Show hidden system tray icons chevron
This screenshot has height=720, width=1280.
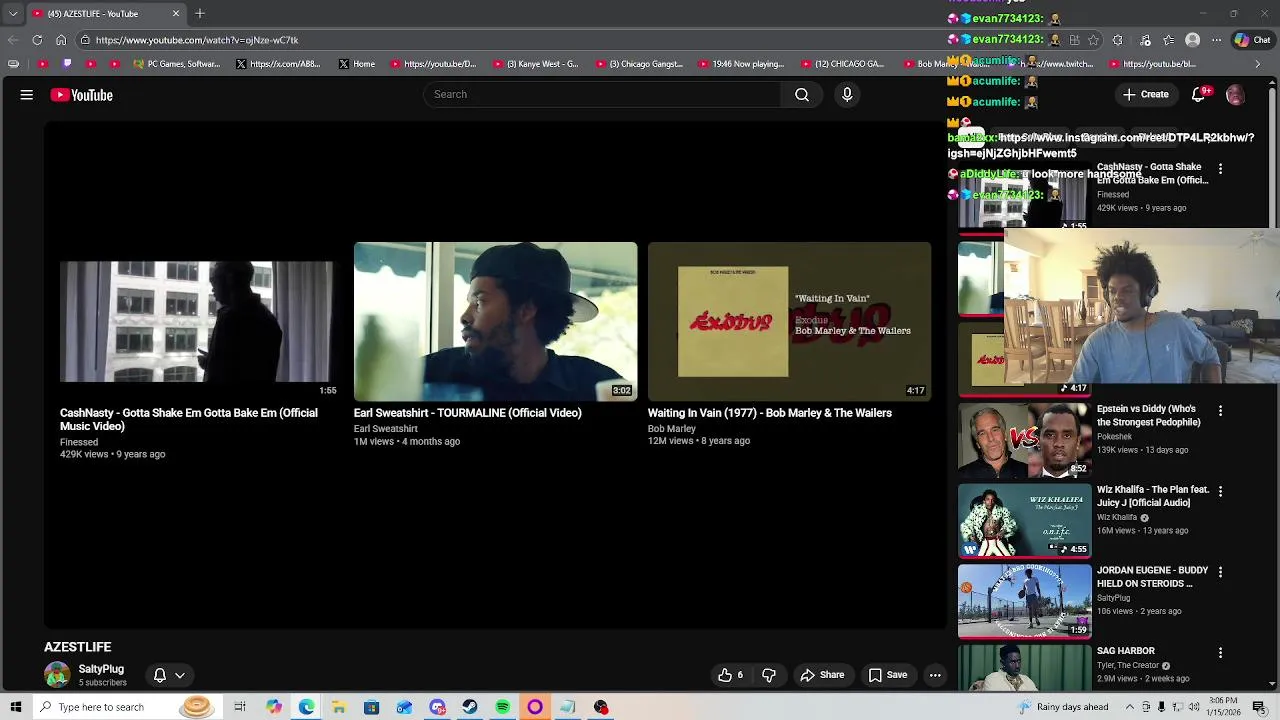1129,707
